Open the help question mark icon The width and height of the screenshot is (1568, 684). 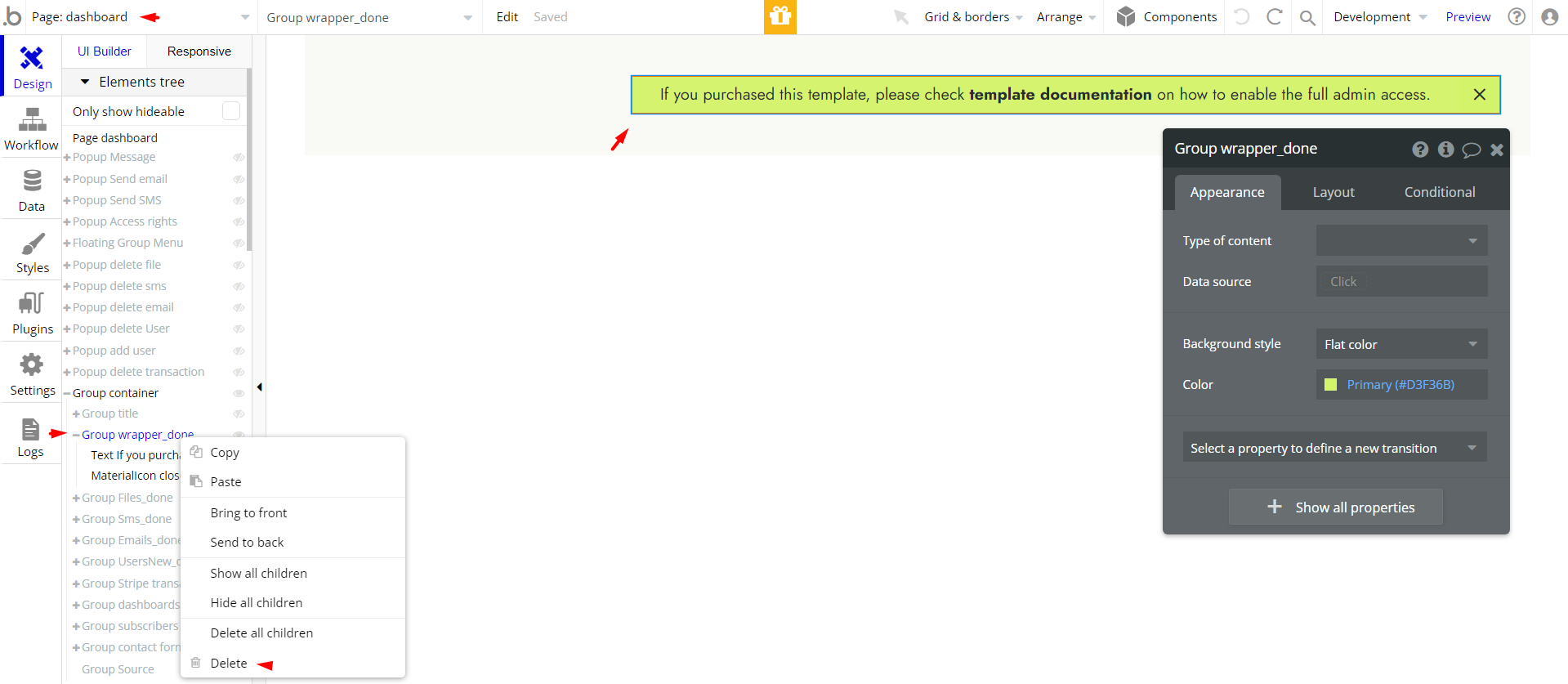(x=1517, y=16)
